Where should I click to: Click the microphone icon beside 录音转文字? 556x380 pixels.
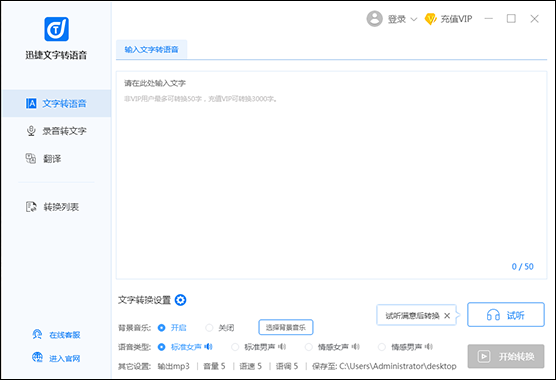(31, 131)
